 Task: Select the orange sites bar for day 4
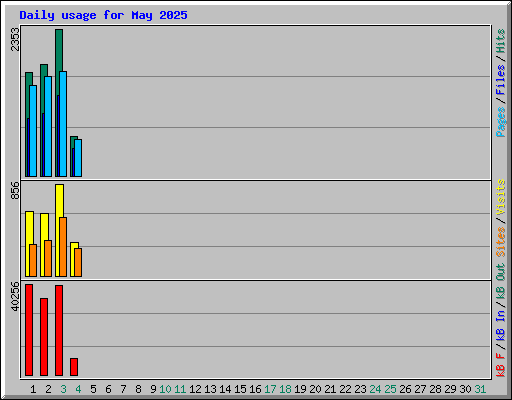tap(78, 262)
